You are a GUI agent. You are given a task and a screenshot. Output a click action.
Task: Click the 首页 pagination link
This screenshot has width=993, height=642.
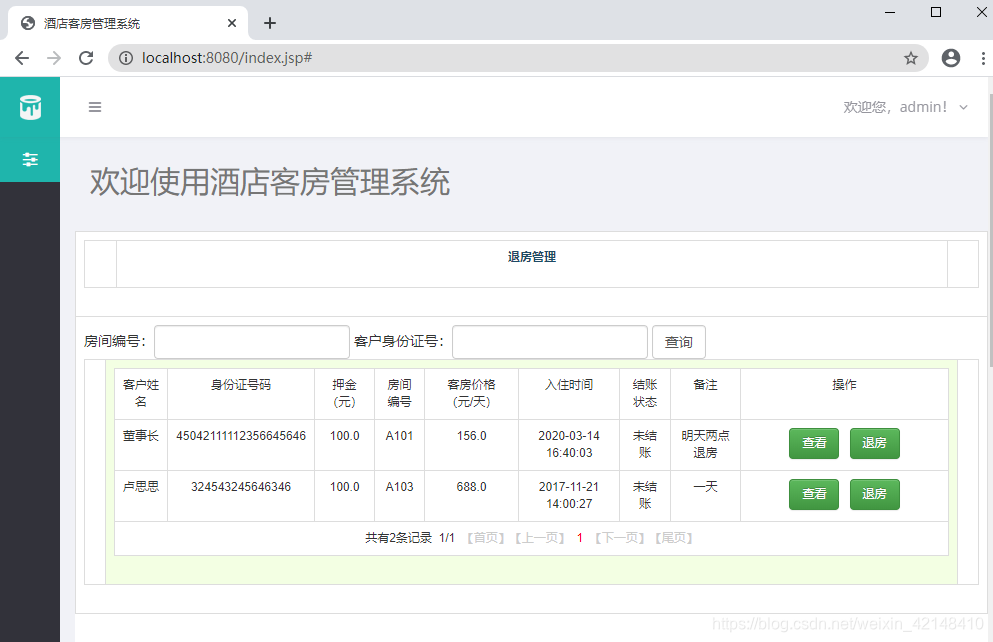486,538
